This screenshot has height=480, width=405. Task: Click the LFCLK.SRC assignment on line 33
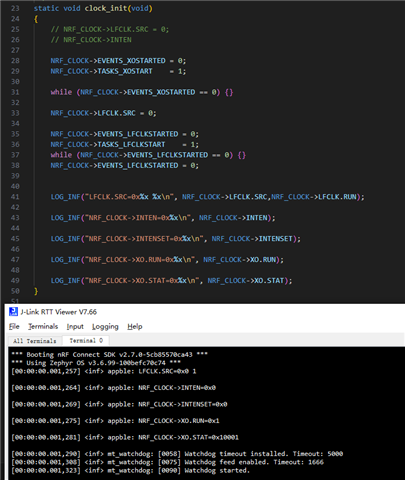(x=103, y=113)
